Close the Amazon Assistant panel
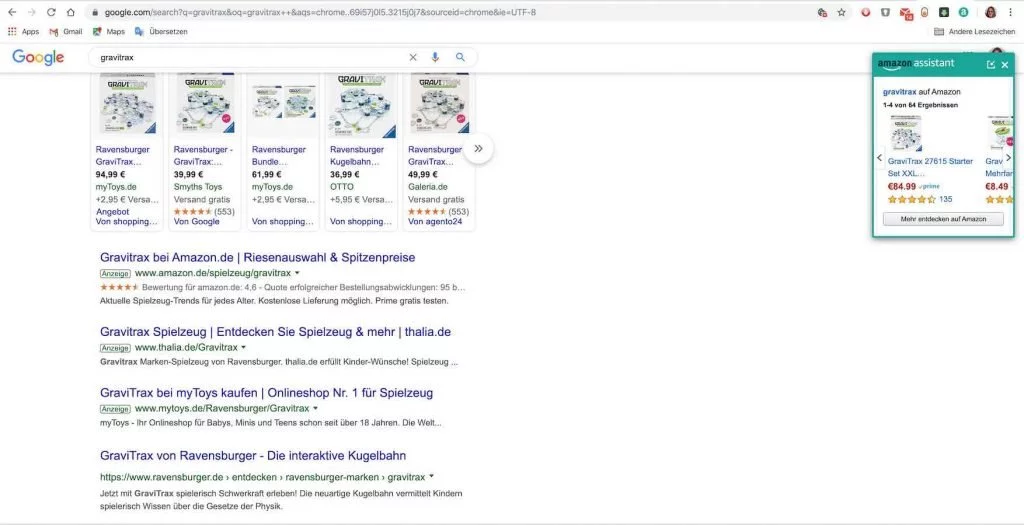1024x525 pixels. tap(1005, 64)
